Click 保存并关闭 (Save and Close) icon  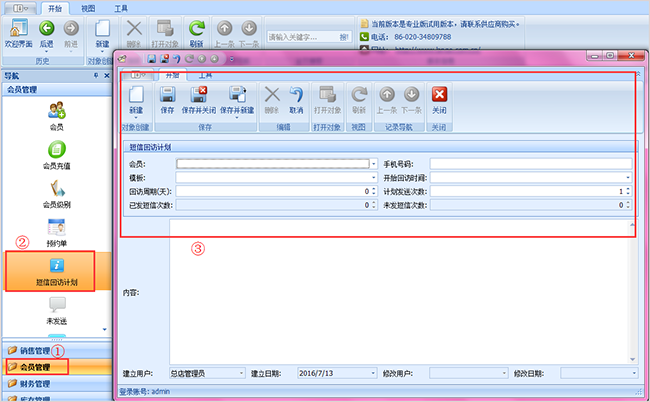pyautogui.click(x=201, y=97)
